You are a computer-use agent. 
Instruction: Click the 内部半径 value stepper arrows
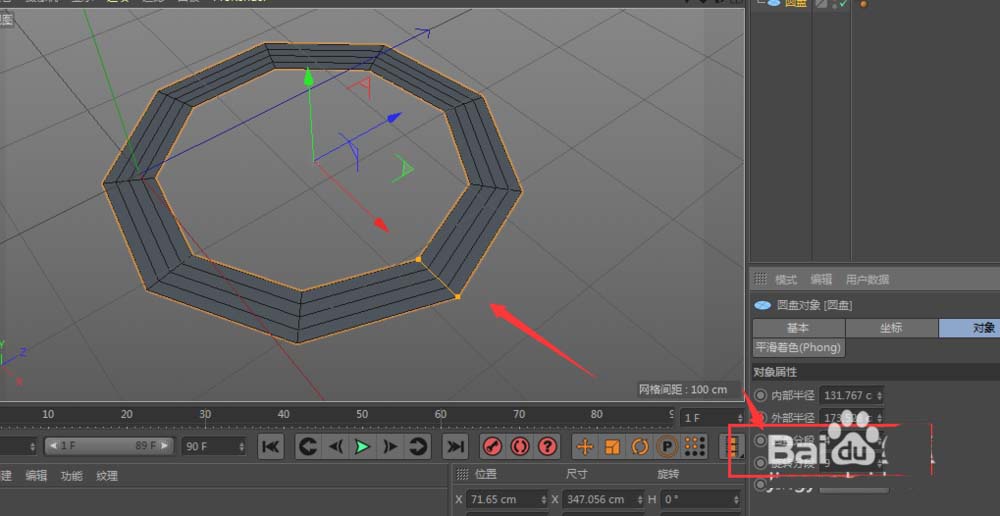pyautogui.click(x=879, y=395)
